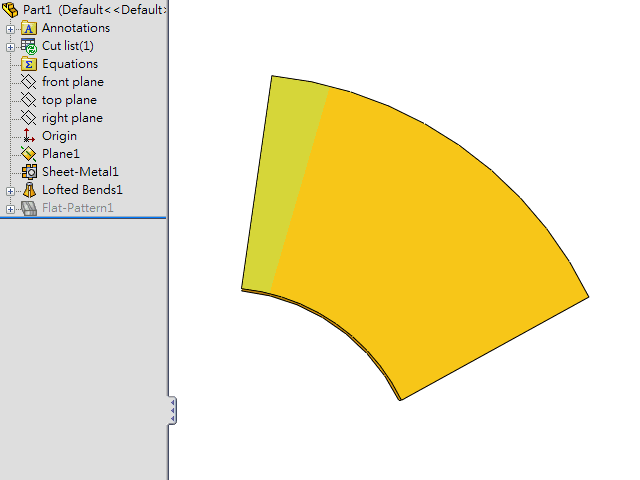
Task: Click the Sheet-Metal1 feature icon
Action: [x=29, y=172]
